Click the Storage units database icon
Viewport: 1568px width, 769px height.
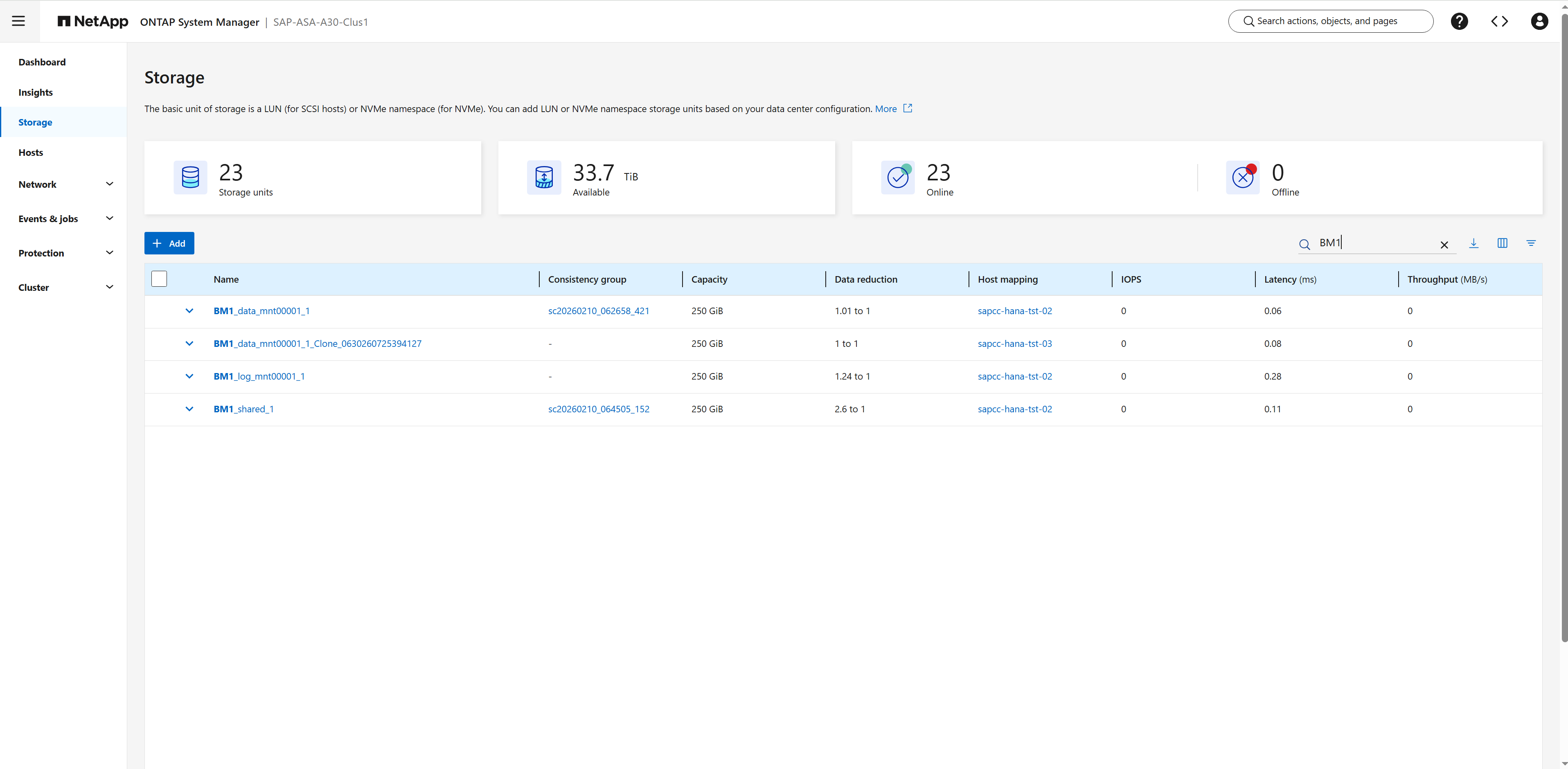[x=191, y=177]
